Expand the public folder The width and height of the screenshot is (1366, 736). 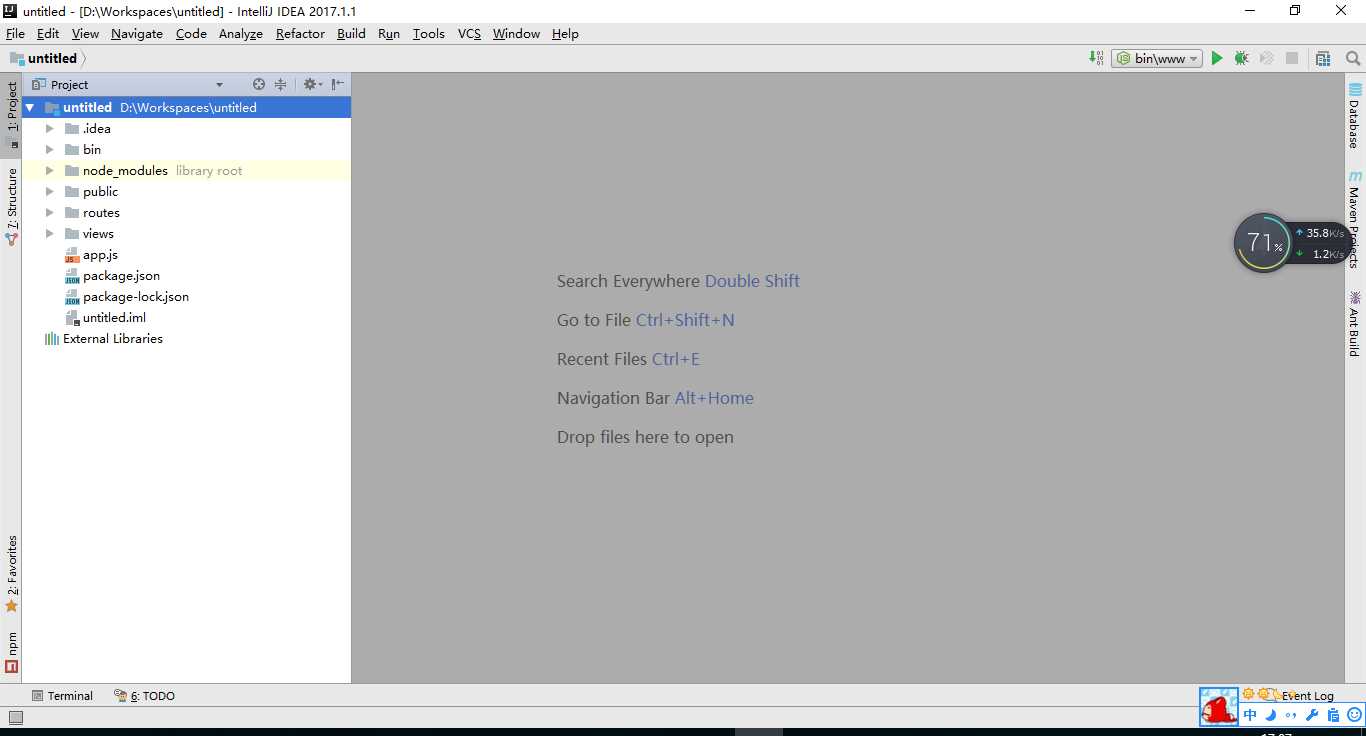point(50,192)
